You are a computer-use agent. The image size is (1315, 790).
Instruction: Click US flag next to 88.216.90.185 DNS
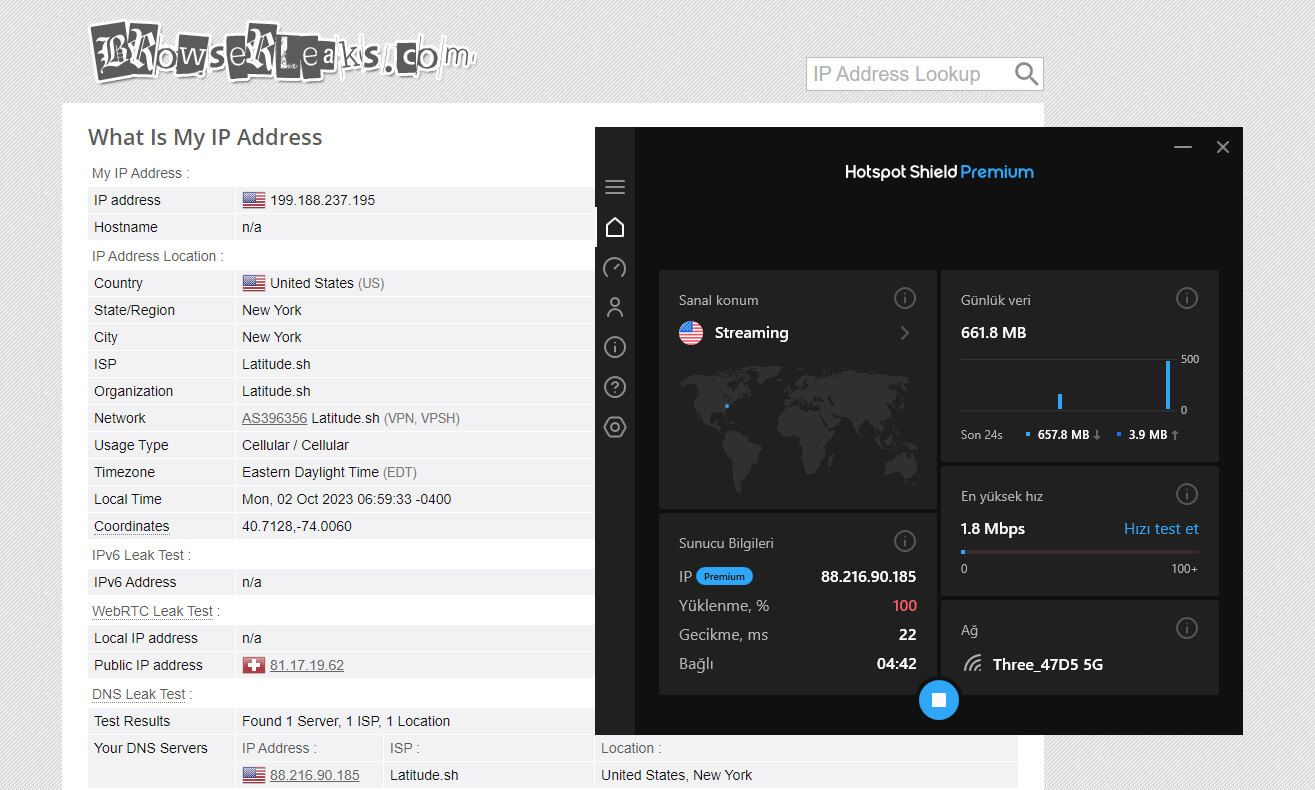tap(254, 775)
